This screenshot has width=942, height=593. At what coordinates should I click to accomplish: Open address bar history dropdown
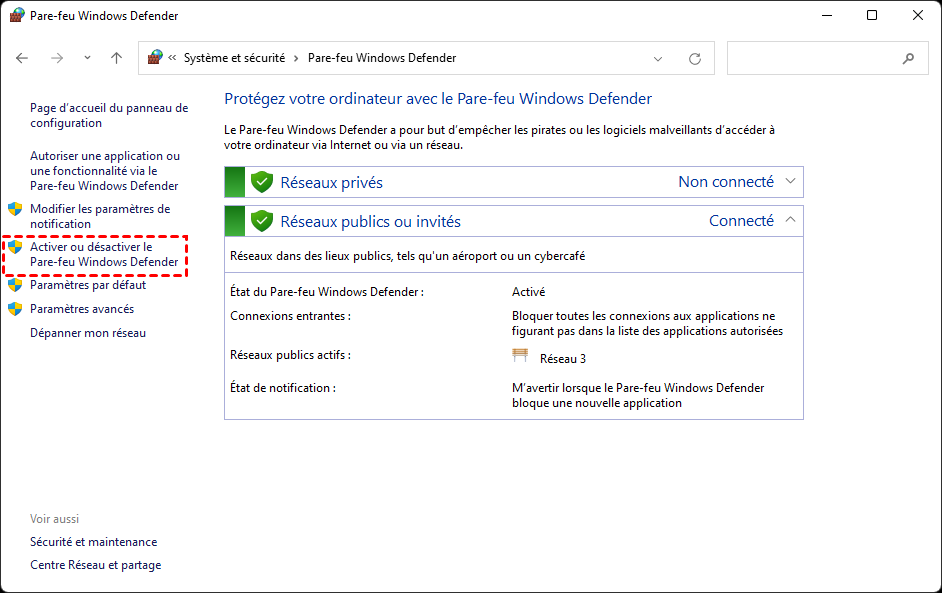[x=658, y=59]
